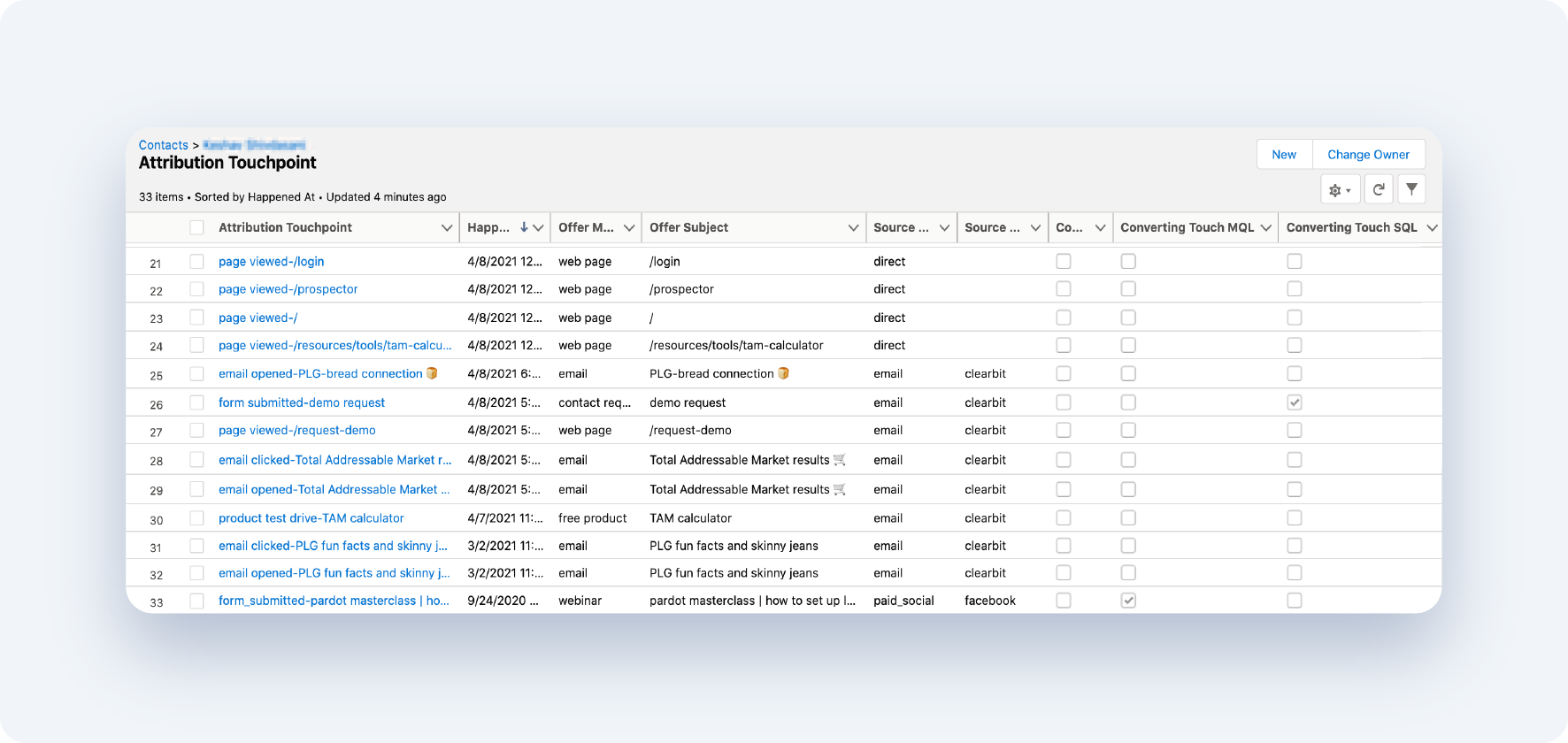Screen dimensions: 1568x743
Task: Open Co... column dropdown chevron
Action: pos(1100,227)
